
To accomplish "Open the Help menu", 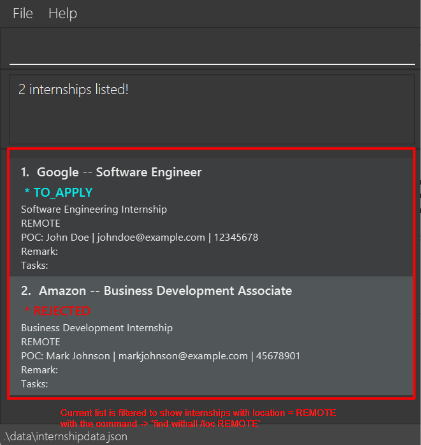I will [63, 14].
